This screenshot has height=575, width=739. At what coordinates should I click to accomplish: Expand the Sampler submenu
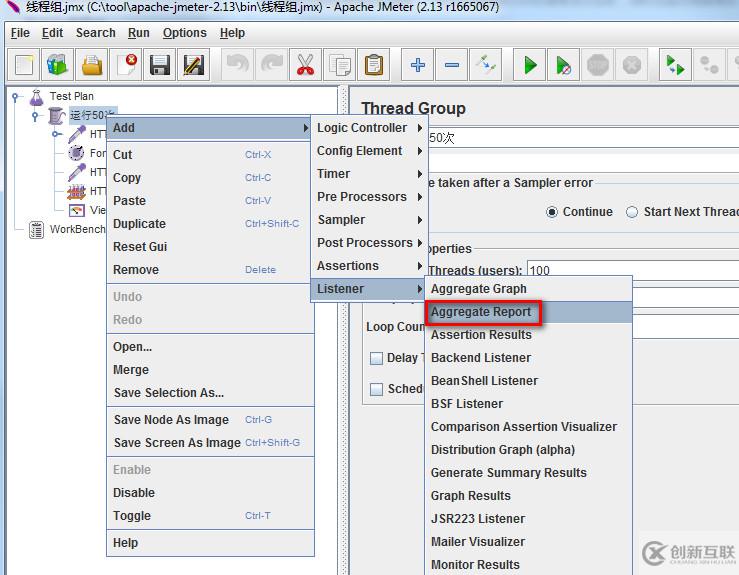tap(369, 220)
